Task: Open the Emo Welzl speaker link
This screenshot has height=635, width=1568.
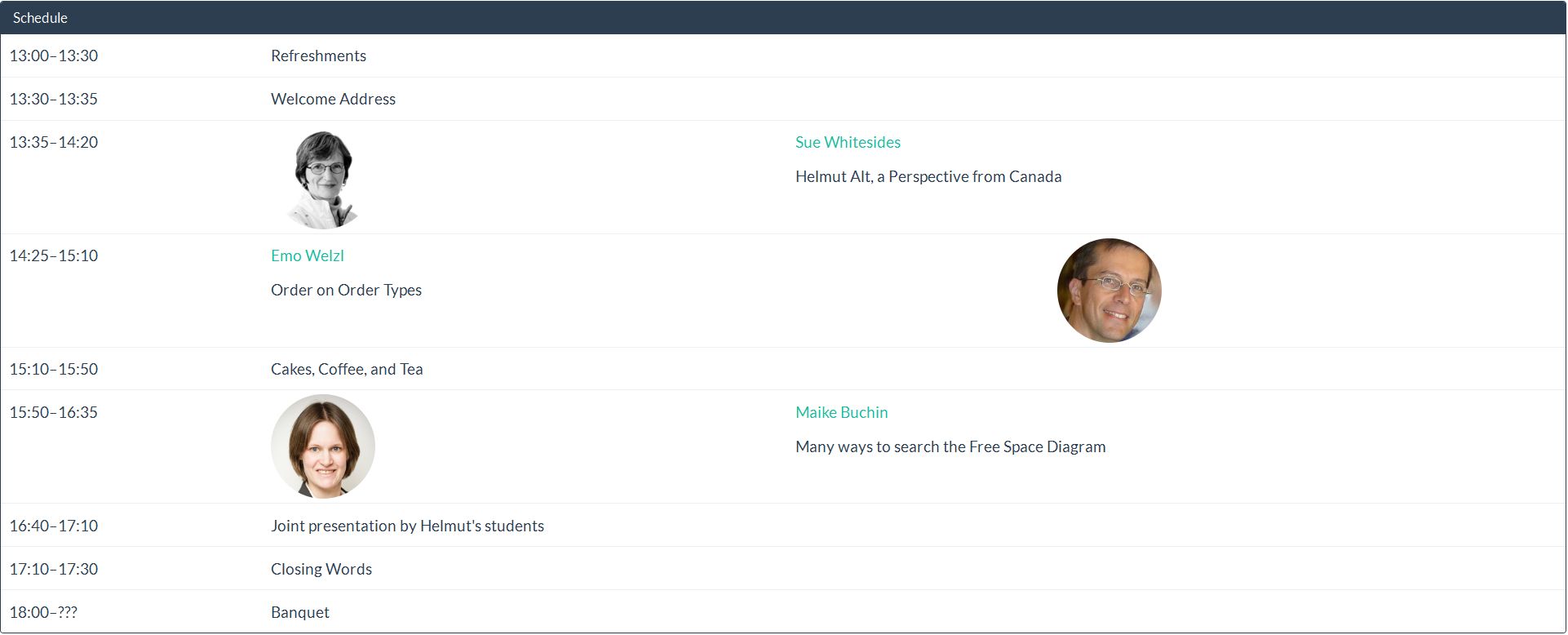Action: (x=307, y=255)
